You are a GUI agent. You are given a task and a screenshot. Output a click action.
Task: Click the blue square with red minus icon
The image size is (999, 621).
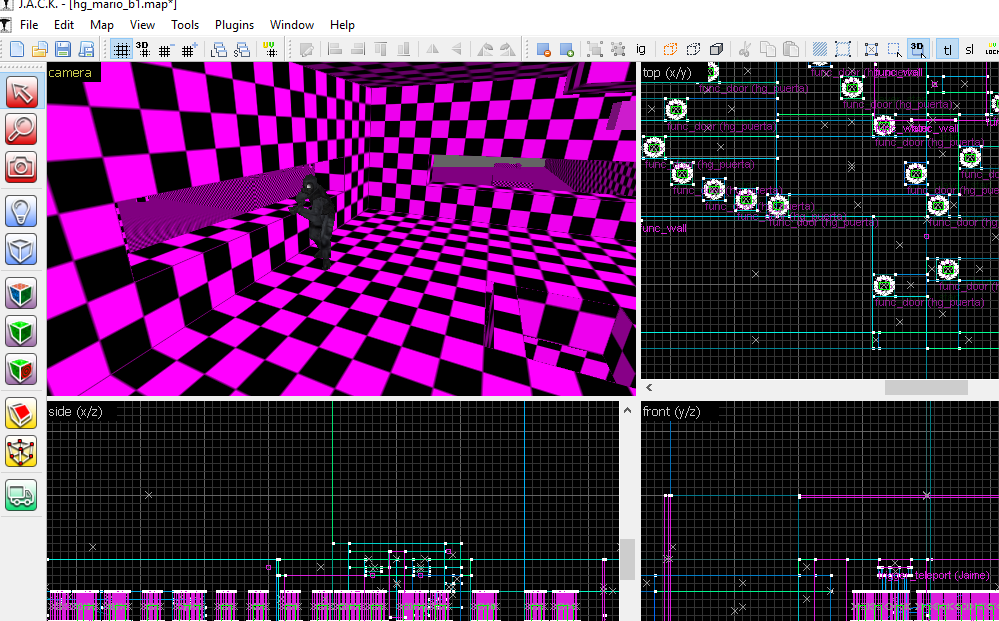(543, 49)
